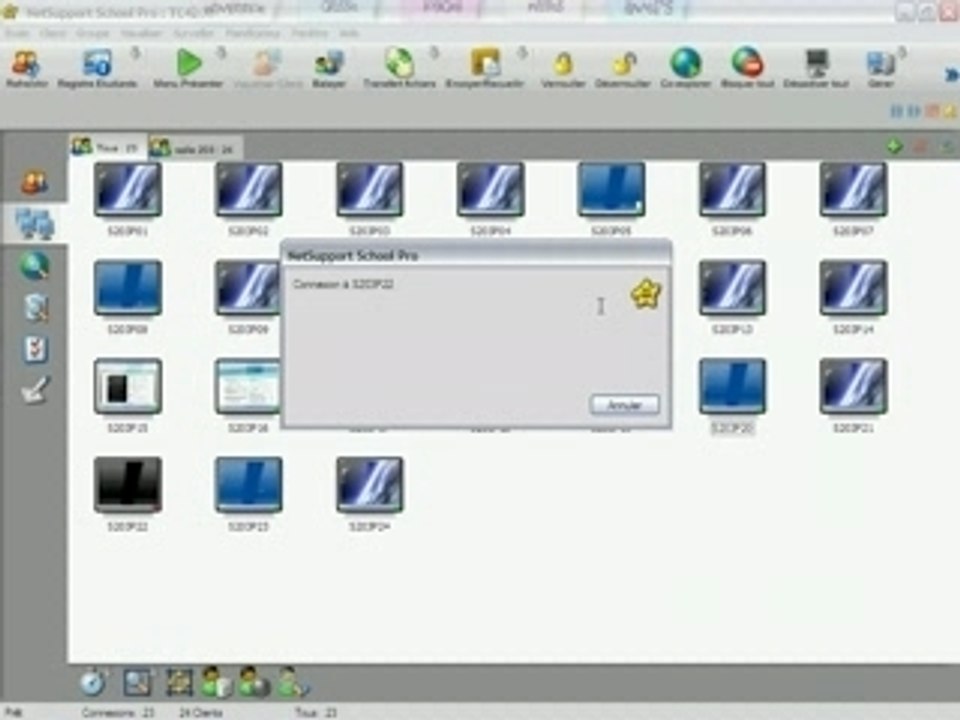Image resolution: width=960 pixels, height=720 pixels.
Task: Select the S203P22 black screen thumbnail
Action: (128, 485)
